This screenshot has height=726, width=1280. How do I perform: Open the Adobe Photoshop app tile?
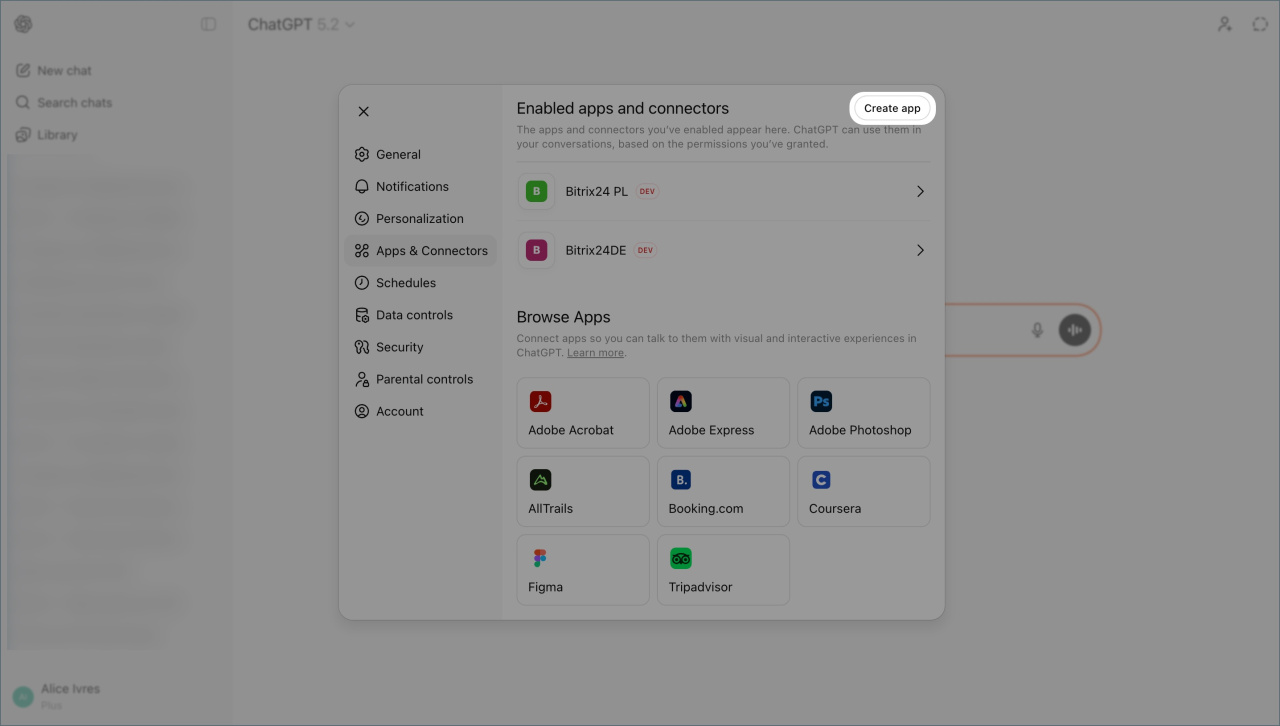[863, 413]
